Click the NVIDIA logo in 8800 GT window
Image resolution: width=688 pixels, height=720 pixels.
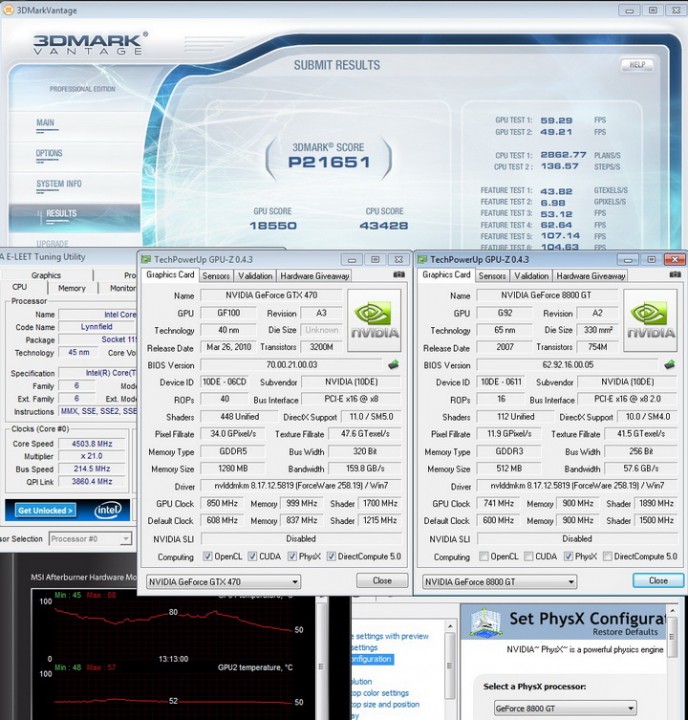pos(650,321)
